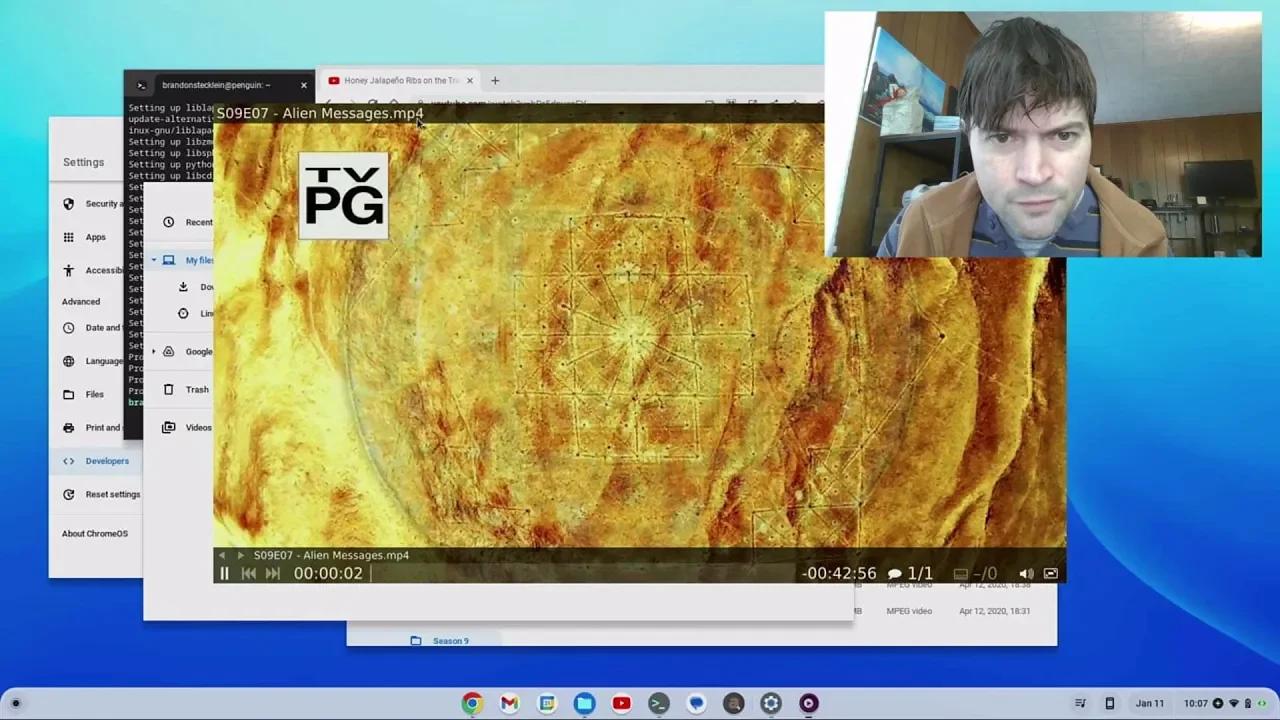Image resolution: width=1280 pixels, height=720 pixels.
Task: Open the previous chapter in the video player
Action: (x=247, y=573)
